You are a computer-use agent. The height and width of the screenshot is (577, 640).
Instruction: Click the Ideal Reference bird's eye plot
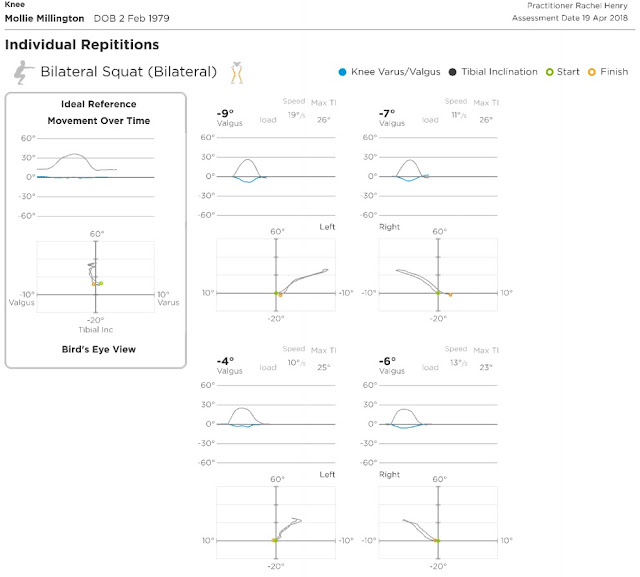click(96, 277)
